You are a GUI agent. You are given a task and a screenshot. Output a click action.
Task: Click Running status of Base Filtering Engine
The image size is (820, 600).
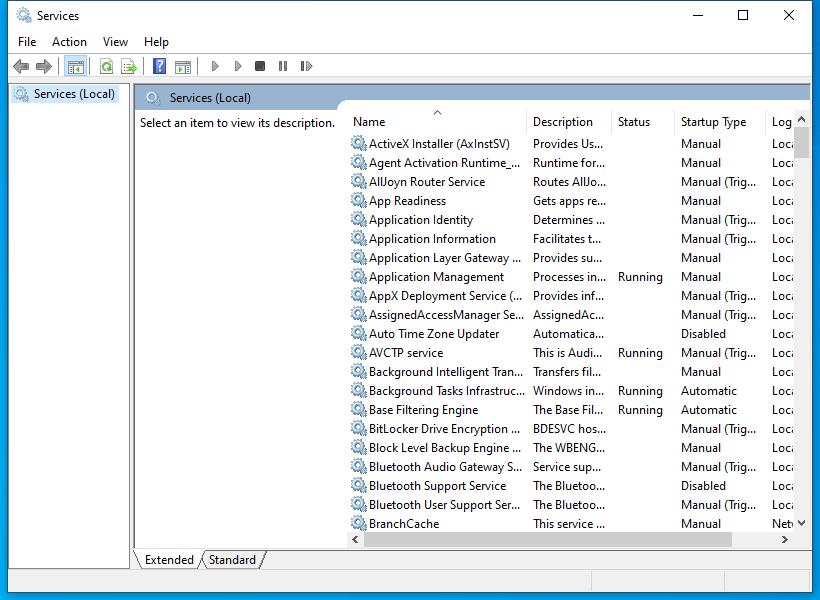(x=640, y=410)
